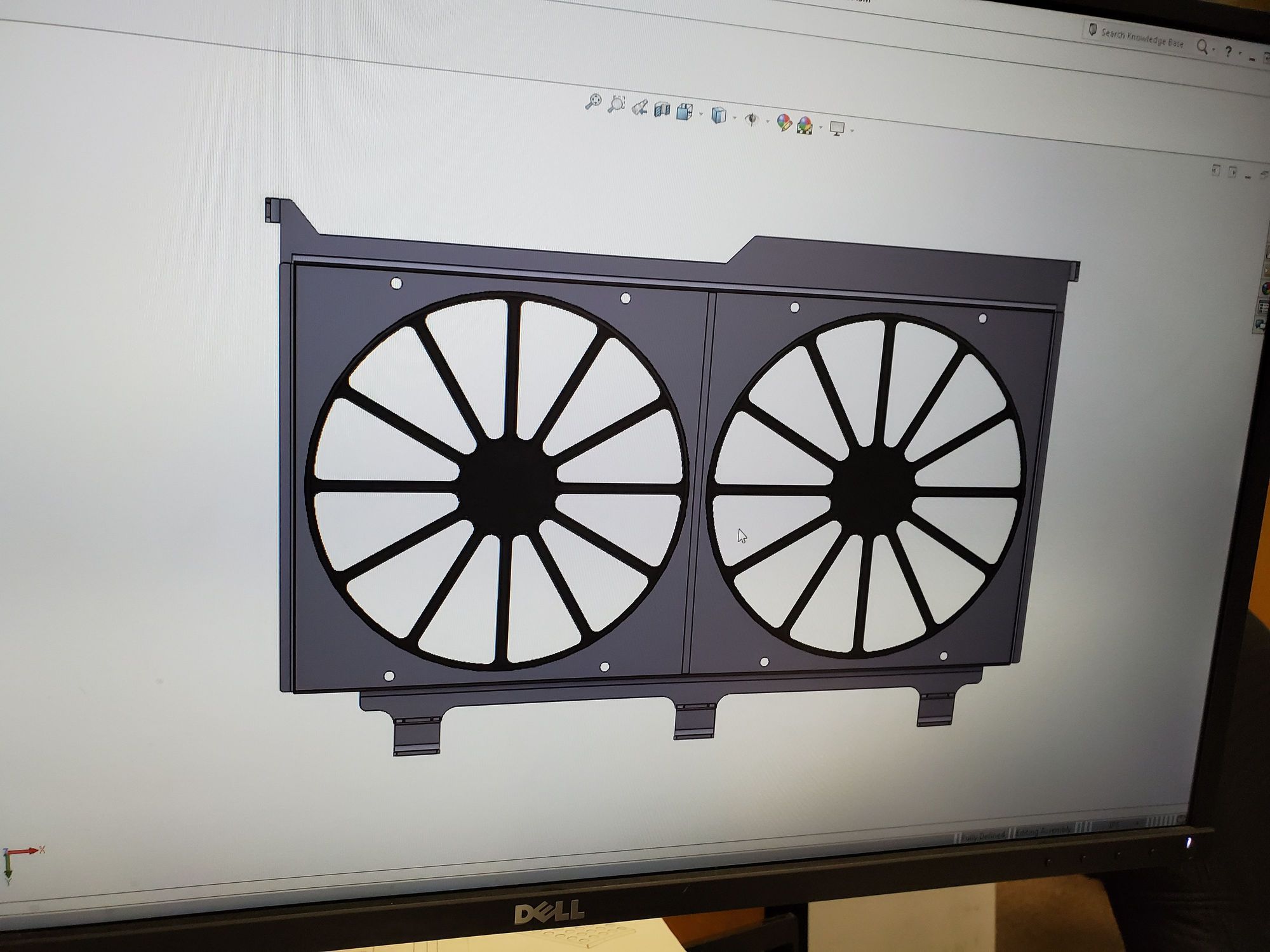Click the Apply Scene icon
The height and width of the screenshot is (952, 1270).
[x=805, y=124]
